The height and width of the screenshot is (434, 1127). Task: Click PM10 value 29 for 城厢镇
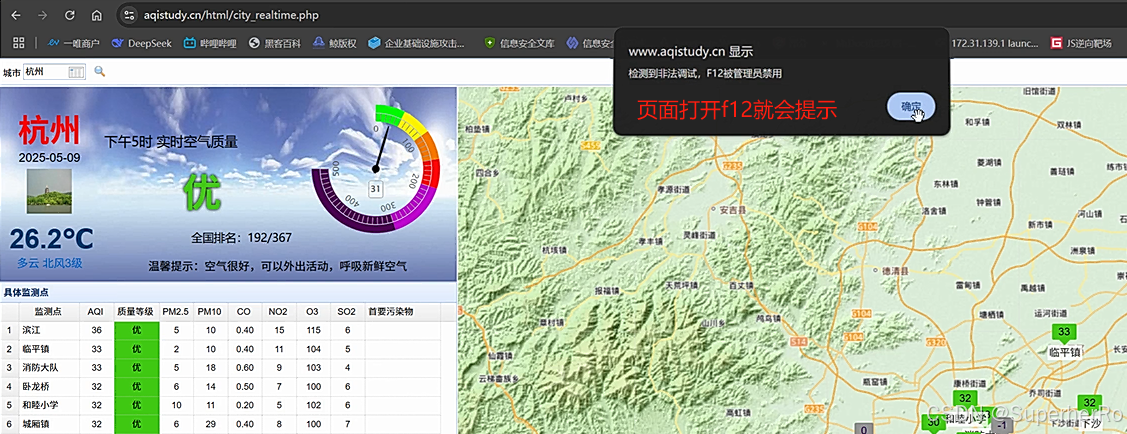(210, 424)
